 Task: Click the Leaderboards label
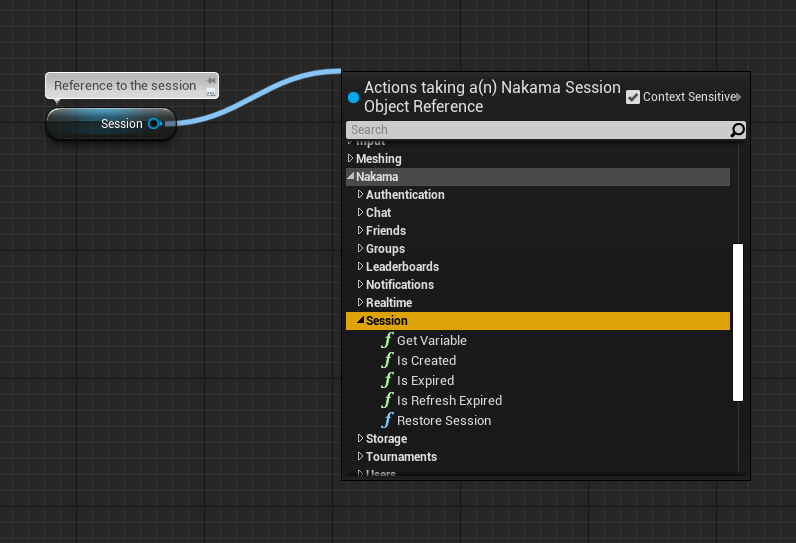[403, 267]
